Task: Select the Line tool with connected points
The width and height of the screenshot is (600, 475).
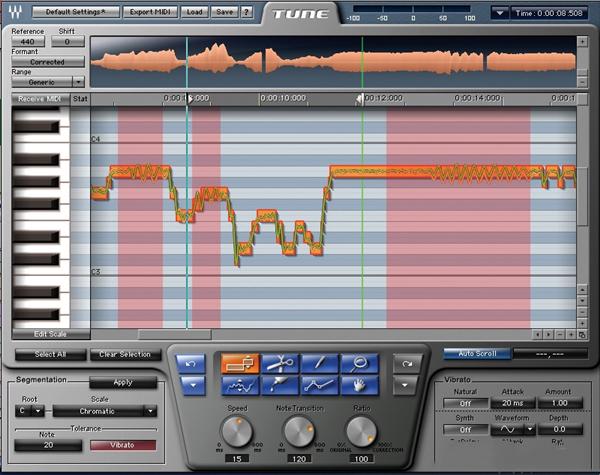Action: coord(318,384)
